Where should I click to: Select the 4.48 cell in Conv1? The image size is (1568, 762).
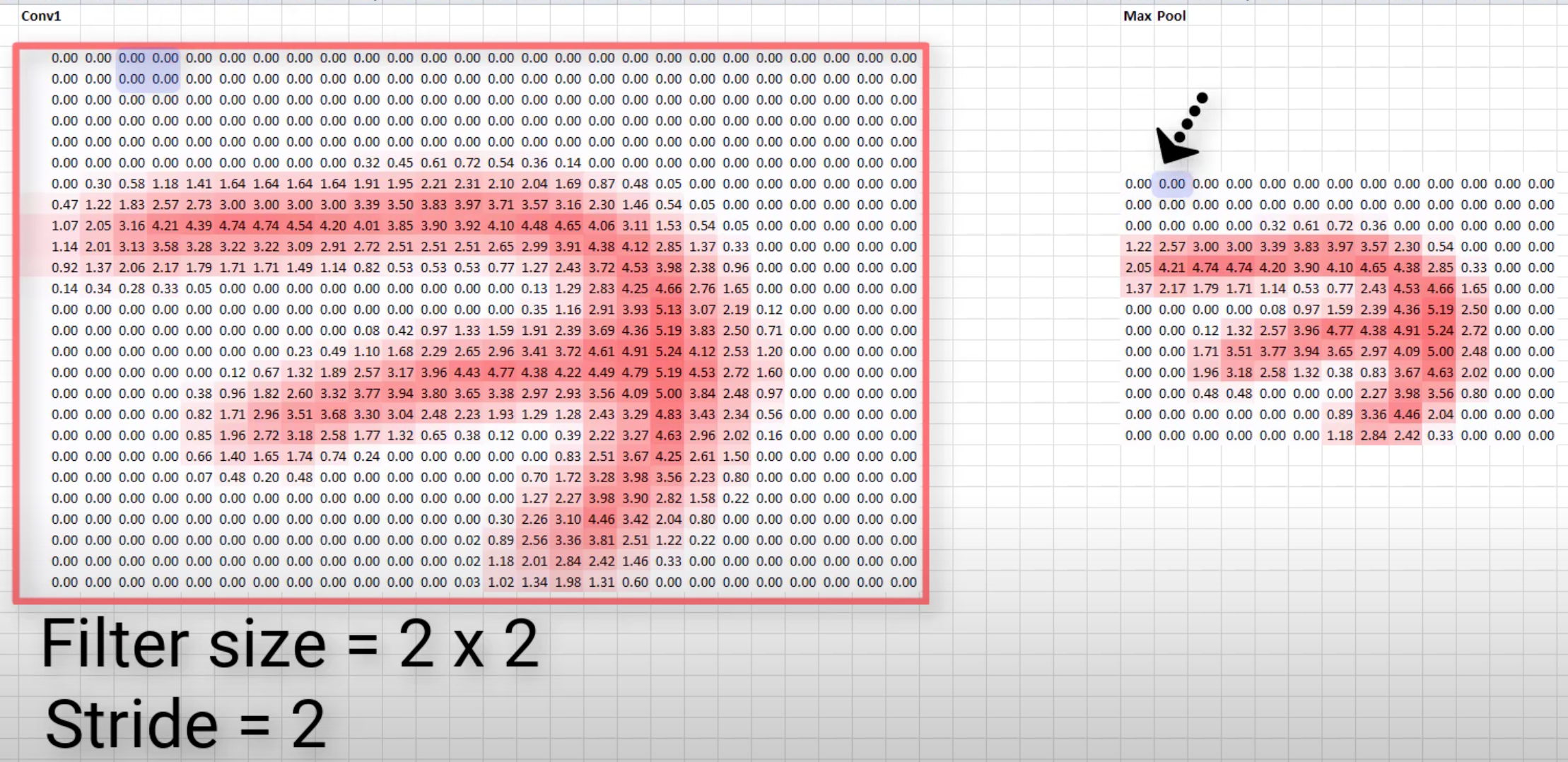pyautogui.click(x=534, y=225)
